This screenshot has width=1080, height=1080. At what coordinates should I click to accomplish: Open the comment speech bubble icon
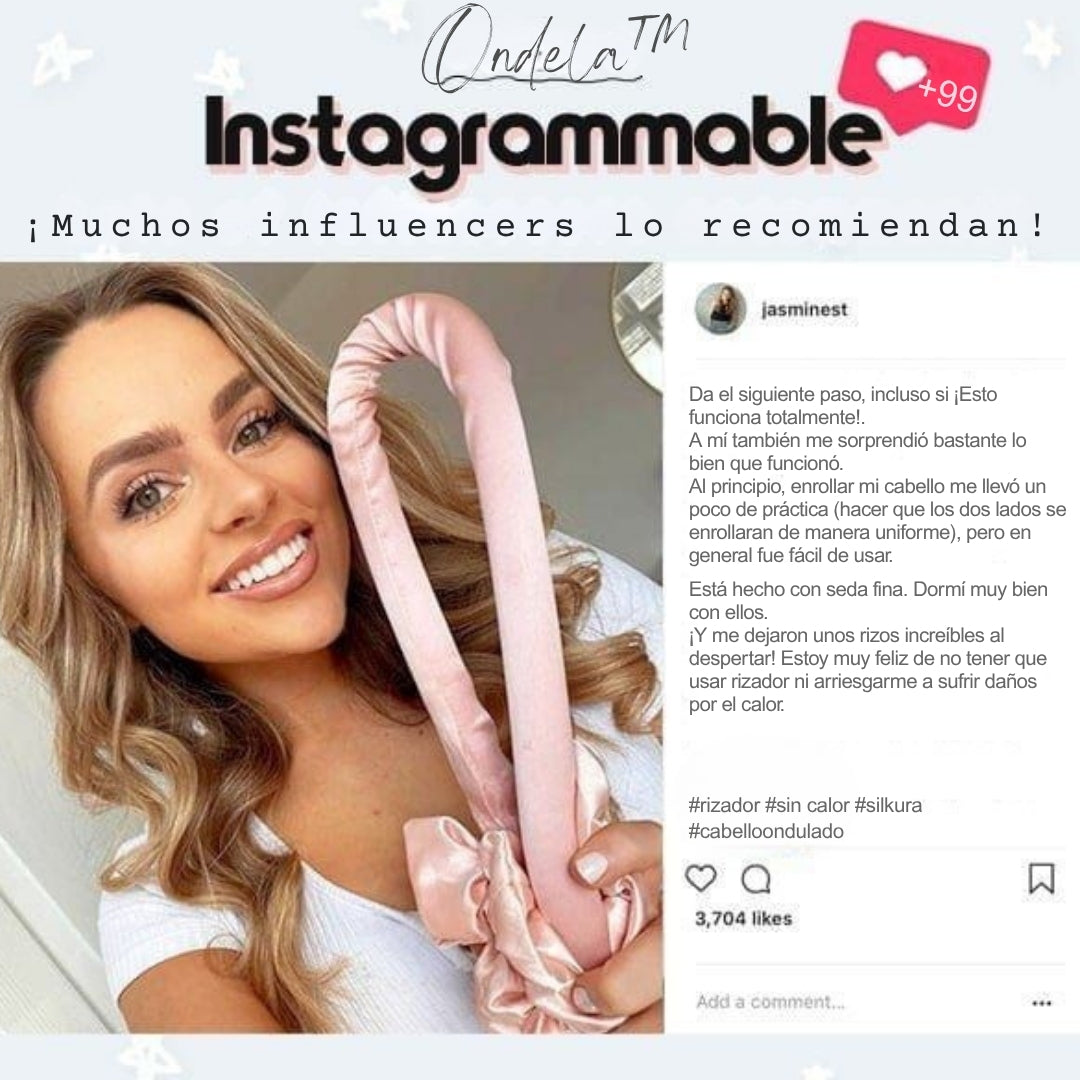point(756,879)
